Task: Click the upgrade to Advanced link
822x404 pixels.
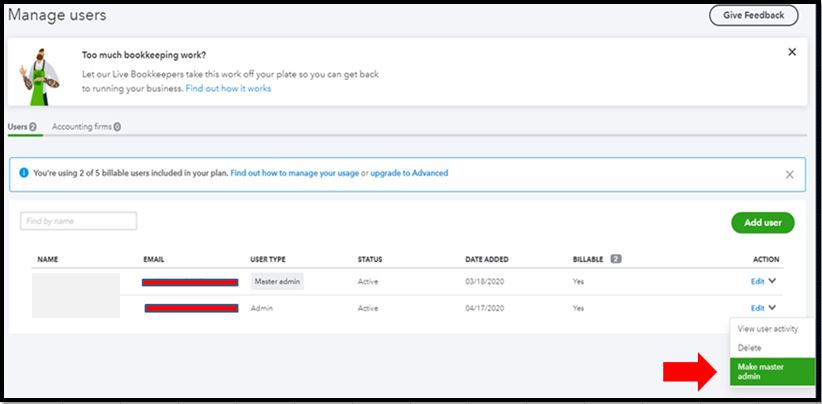Action: [409, 173]
